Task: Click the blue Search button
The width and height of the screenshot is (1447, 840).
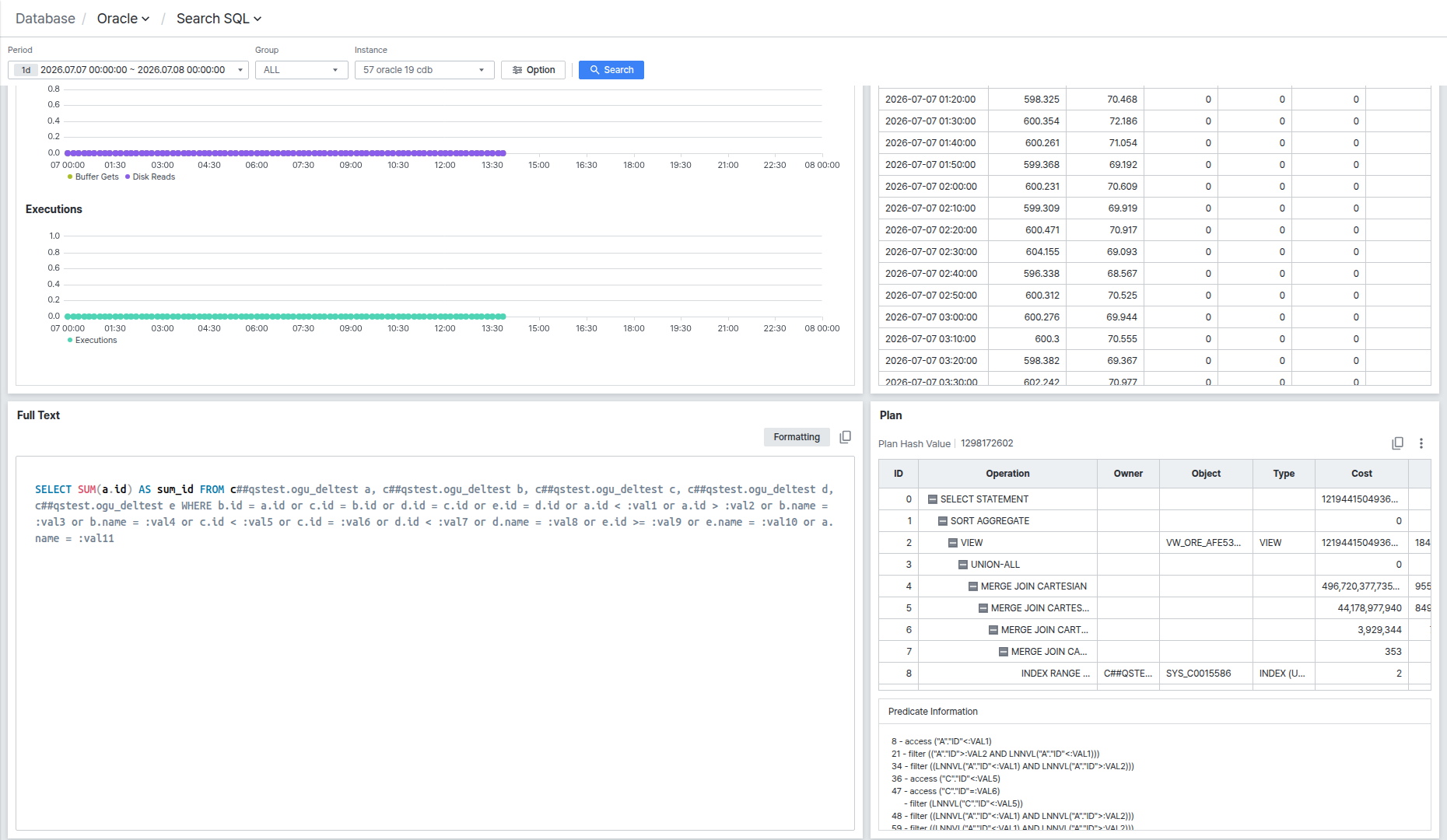Action: pos(611,70)
